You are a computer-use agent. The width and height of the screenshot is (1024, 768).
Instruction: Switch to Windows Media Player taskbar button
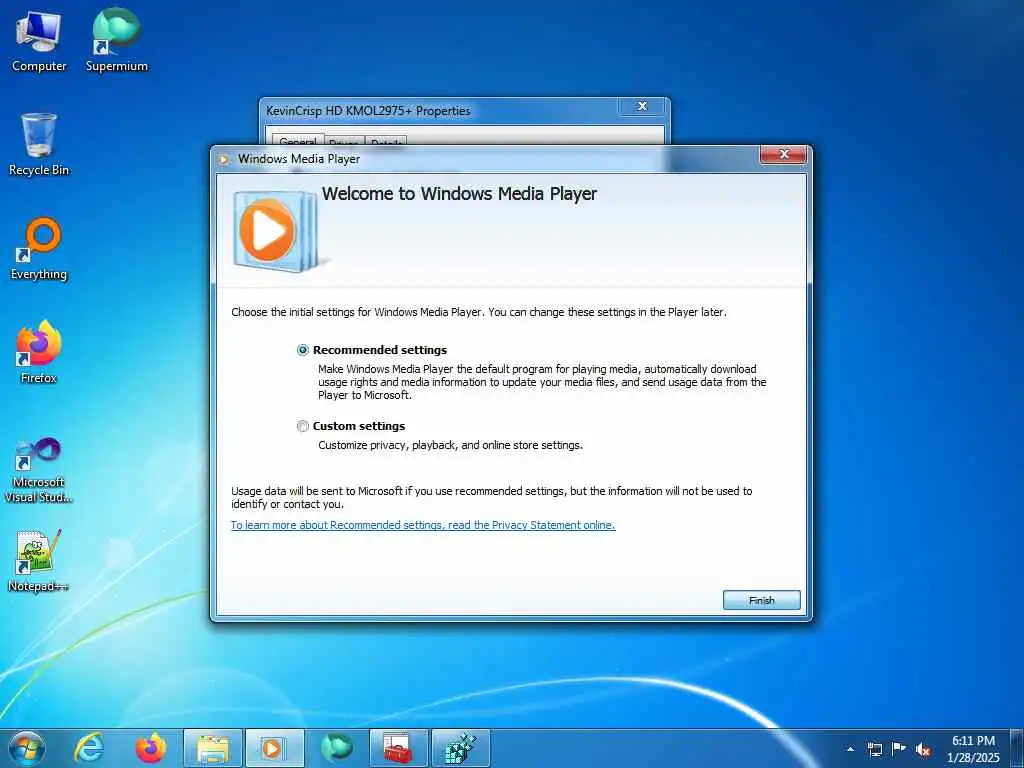pyautogui.click(x=274, y=748)
